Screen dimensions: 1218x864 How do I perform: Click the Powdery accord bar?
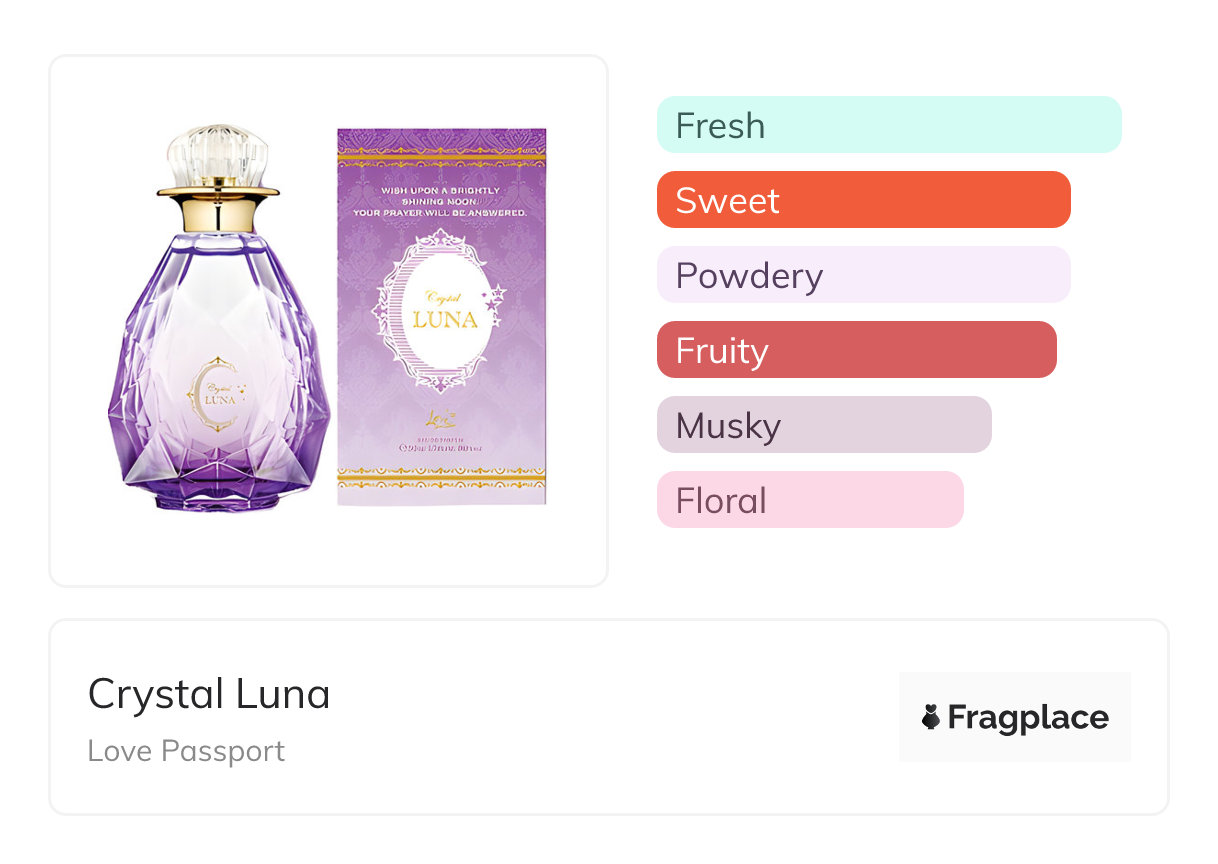(863, 275)
